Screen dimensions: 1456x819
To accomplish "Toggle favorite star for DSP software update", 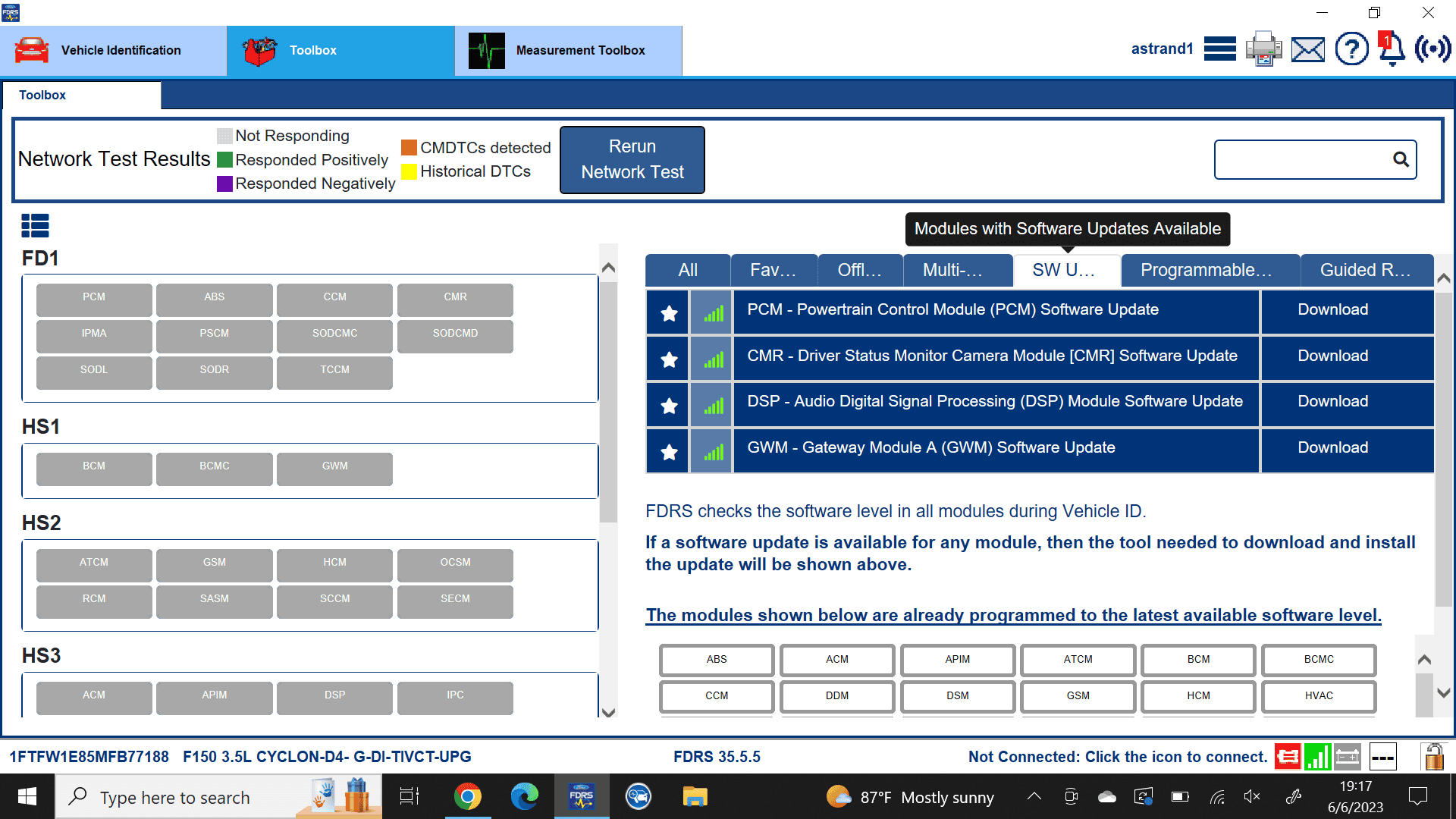I will pyautogui.click(x=668, y=405).
